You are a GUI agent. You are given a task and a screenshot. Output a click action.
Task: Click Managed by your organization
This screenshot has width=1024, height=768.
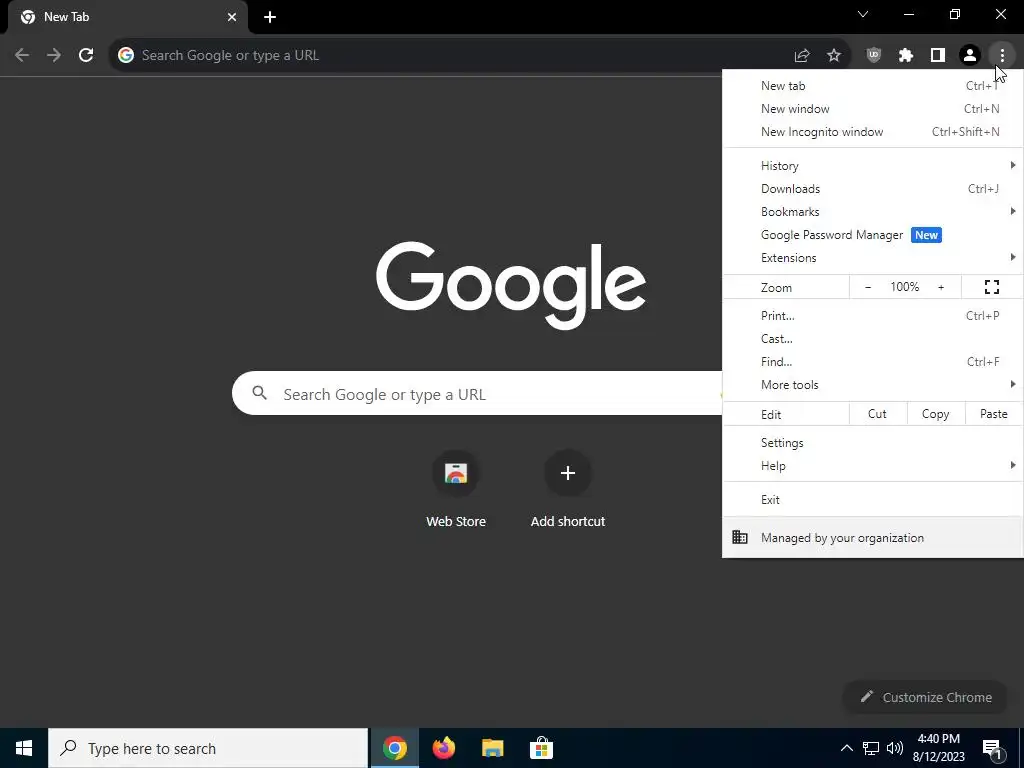(x=872, y=537)
